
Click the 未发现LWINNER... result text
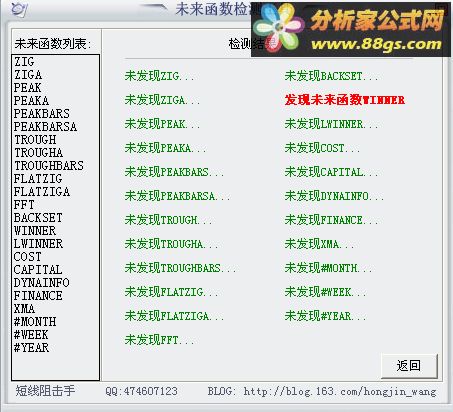pos(332,124)
